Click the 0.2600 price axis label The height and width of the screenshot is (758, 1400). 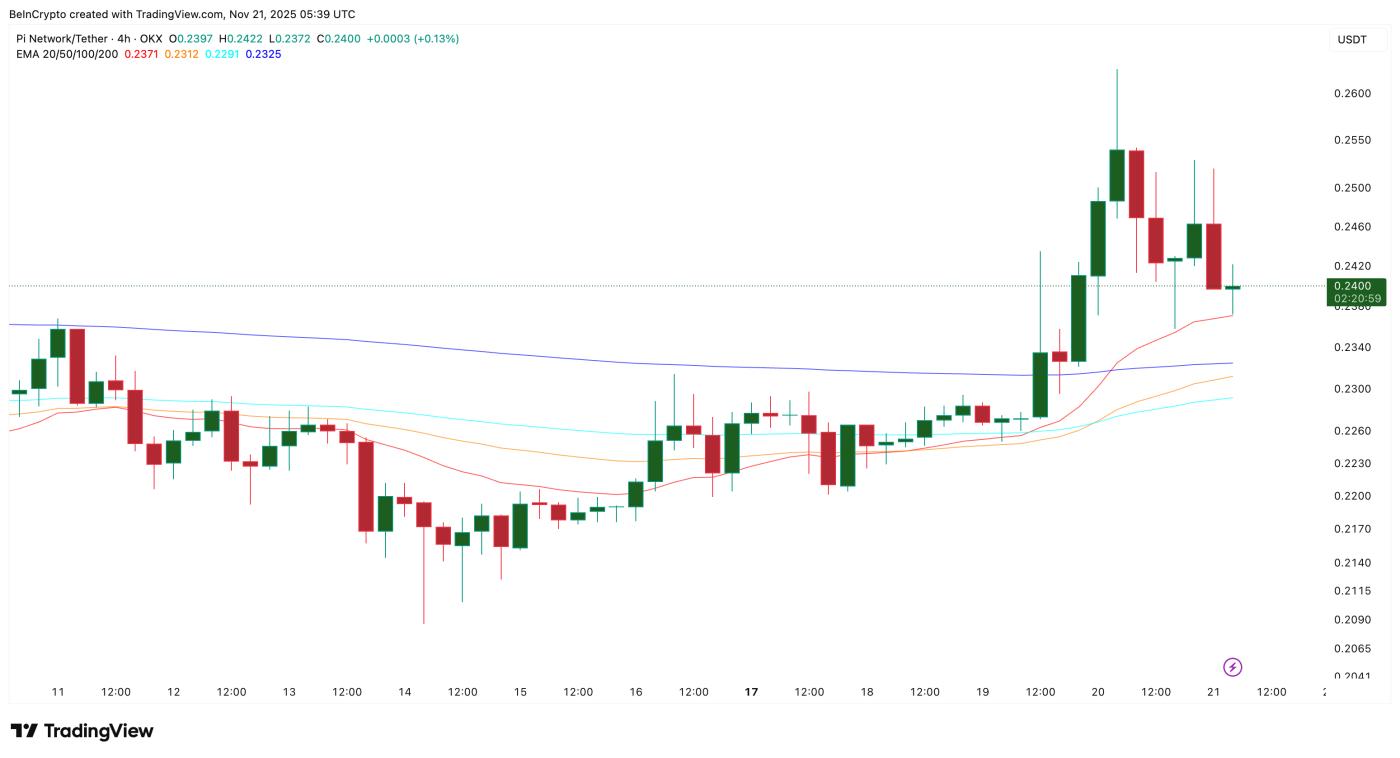[1351, 93]
